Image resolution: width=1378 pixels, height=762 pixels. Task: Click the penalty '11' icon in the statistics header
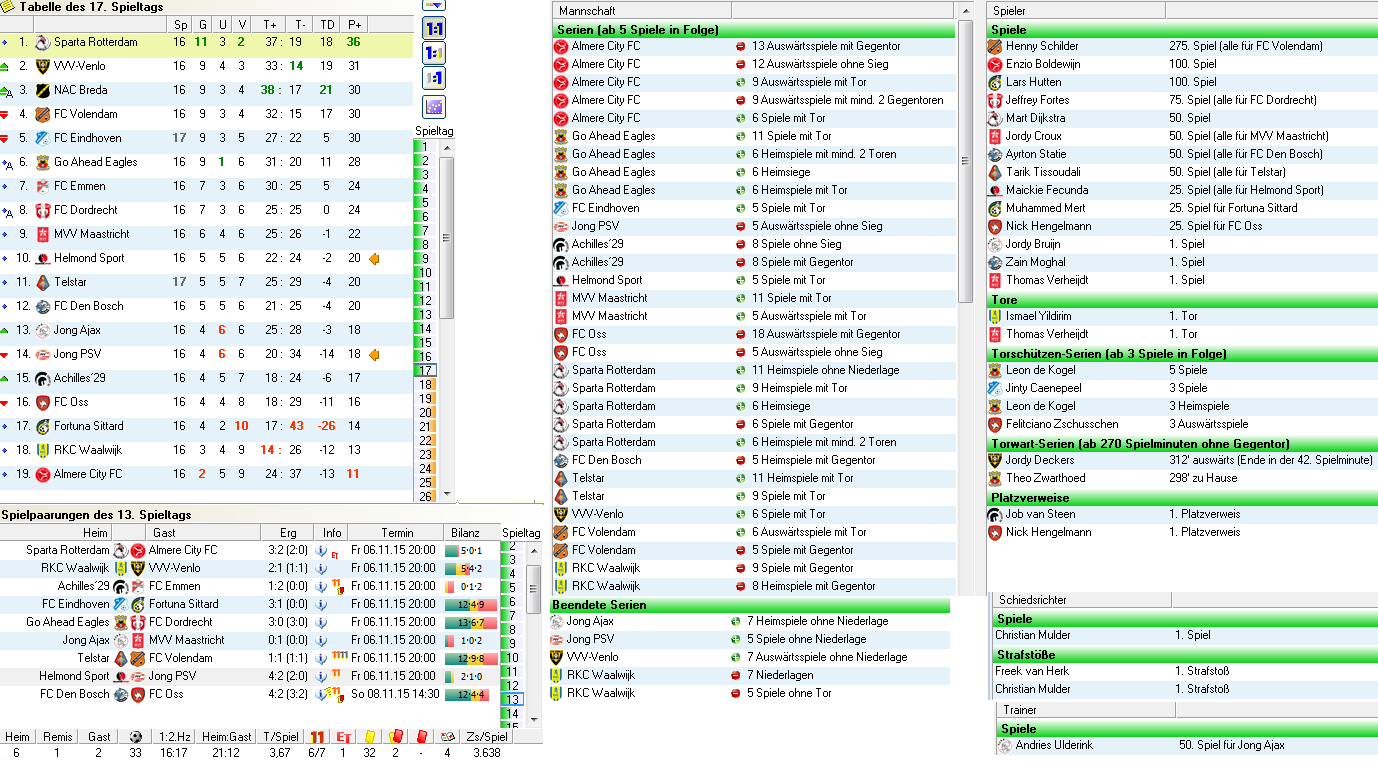pos(317,737)
